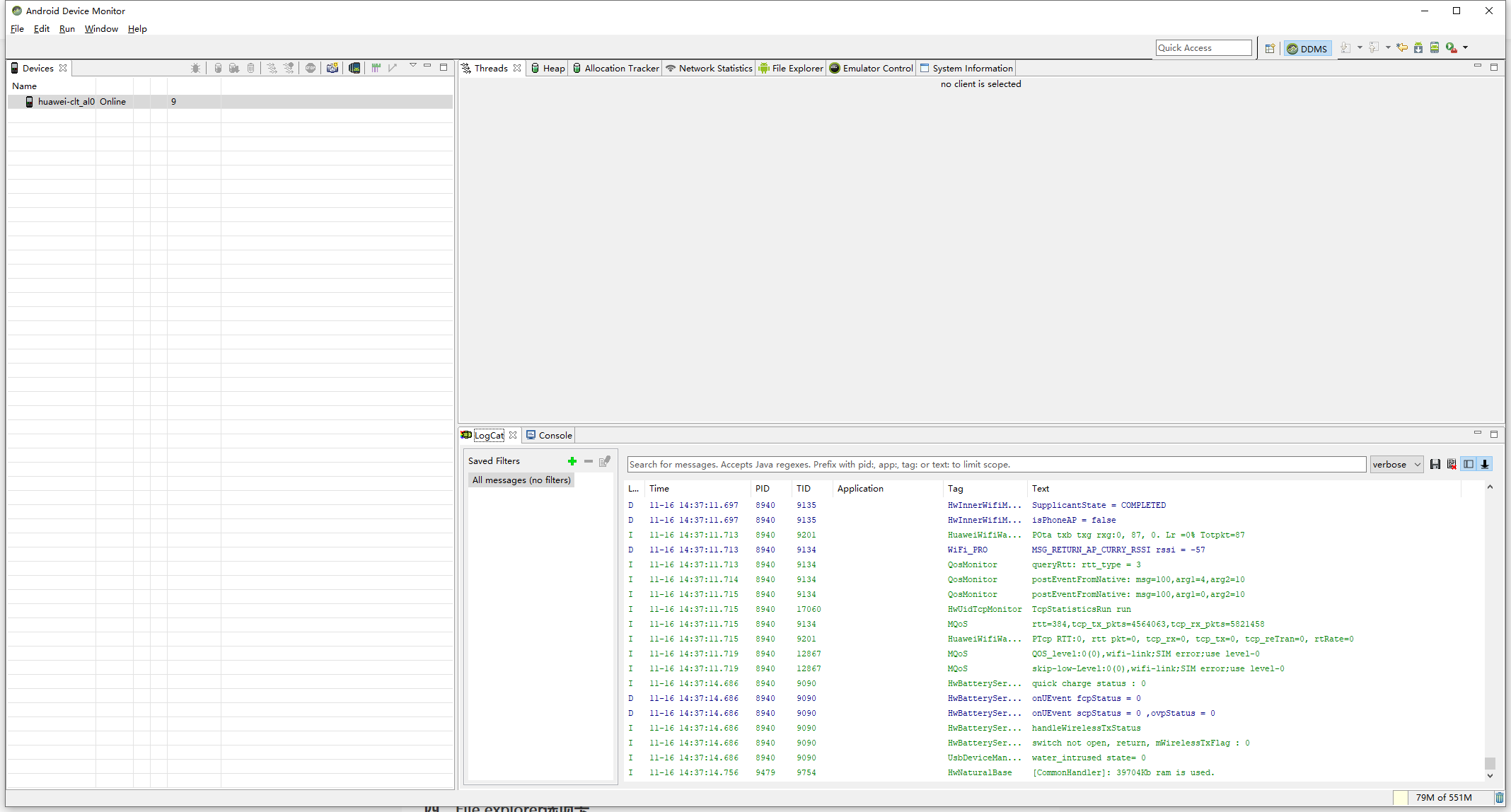Click the logcat message search field
Image resolution: width=1511 pixels, height=812 pixels.
click(x=996, y=465)
